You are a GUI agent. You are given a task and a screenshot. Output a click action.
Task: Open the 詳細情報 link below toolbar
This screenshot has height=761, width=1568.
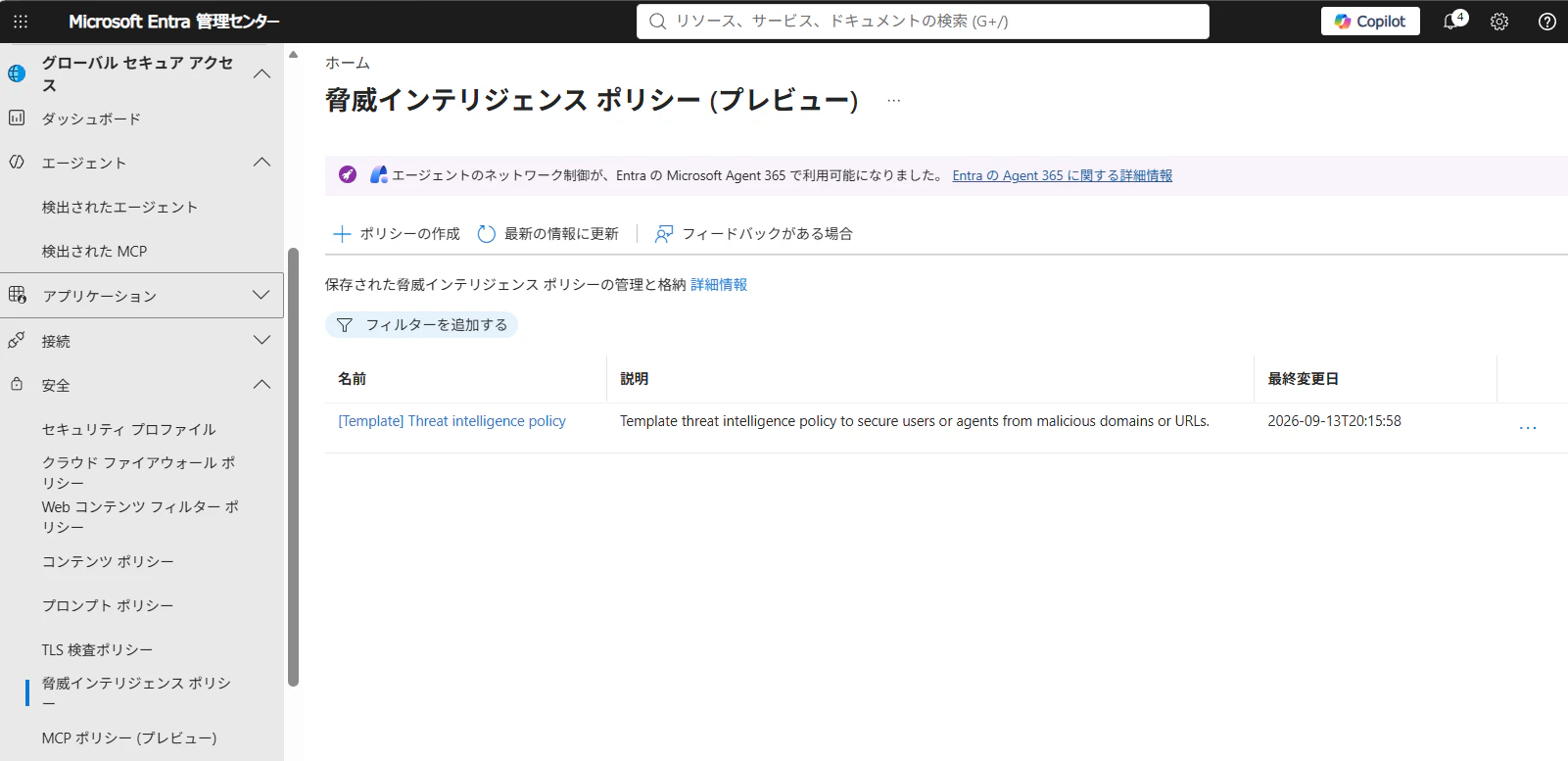[719, 285]
